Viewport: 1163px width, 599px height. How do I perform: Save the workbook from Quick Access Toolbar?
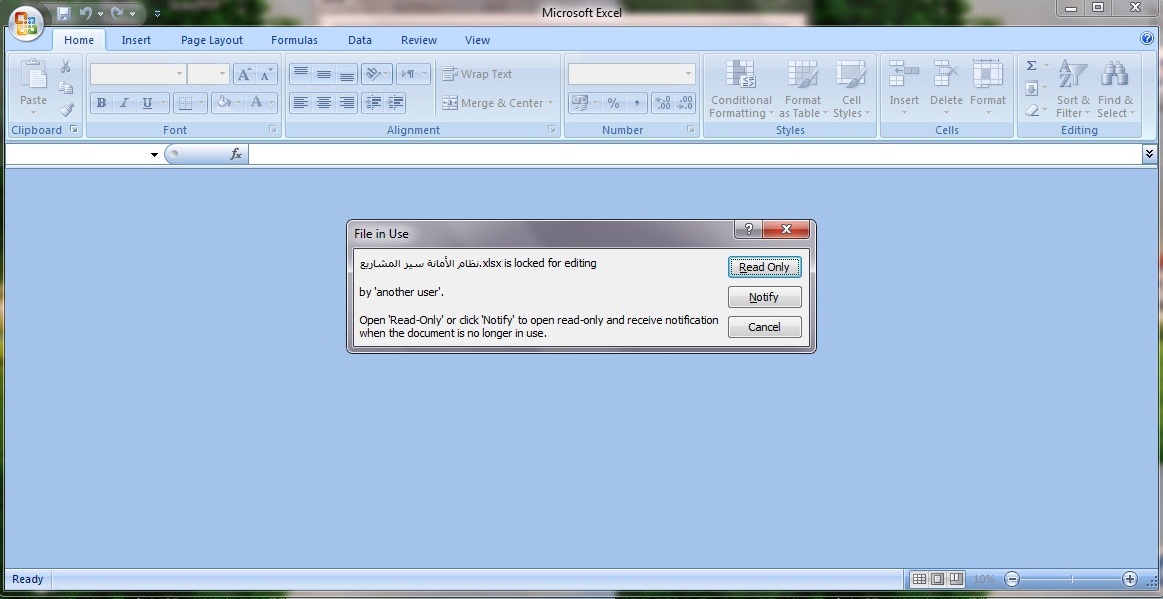64,13
